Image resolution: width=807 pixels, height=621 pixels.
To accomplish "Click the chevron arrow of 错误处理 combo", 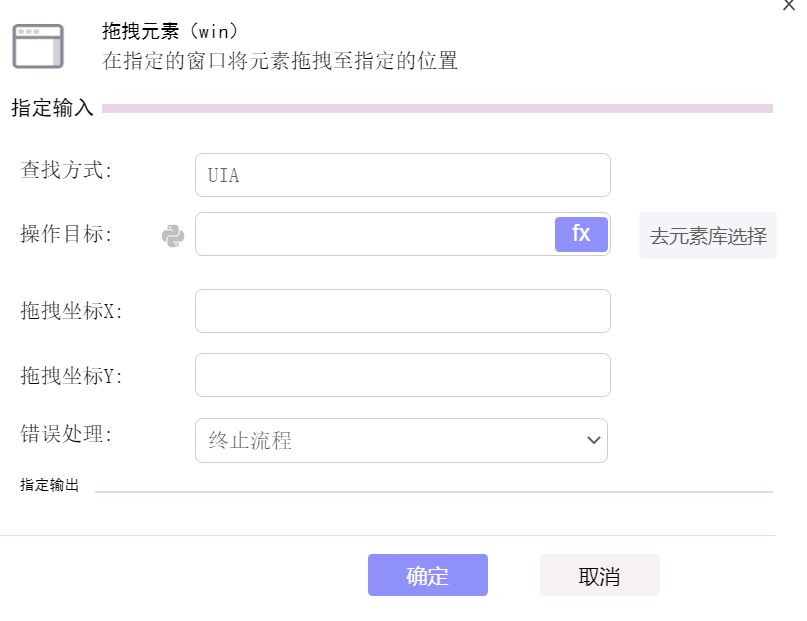I will point(593,440).
